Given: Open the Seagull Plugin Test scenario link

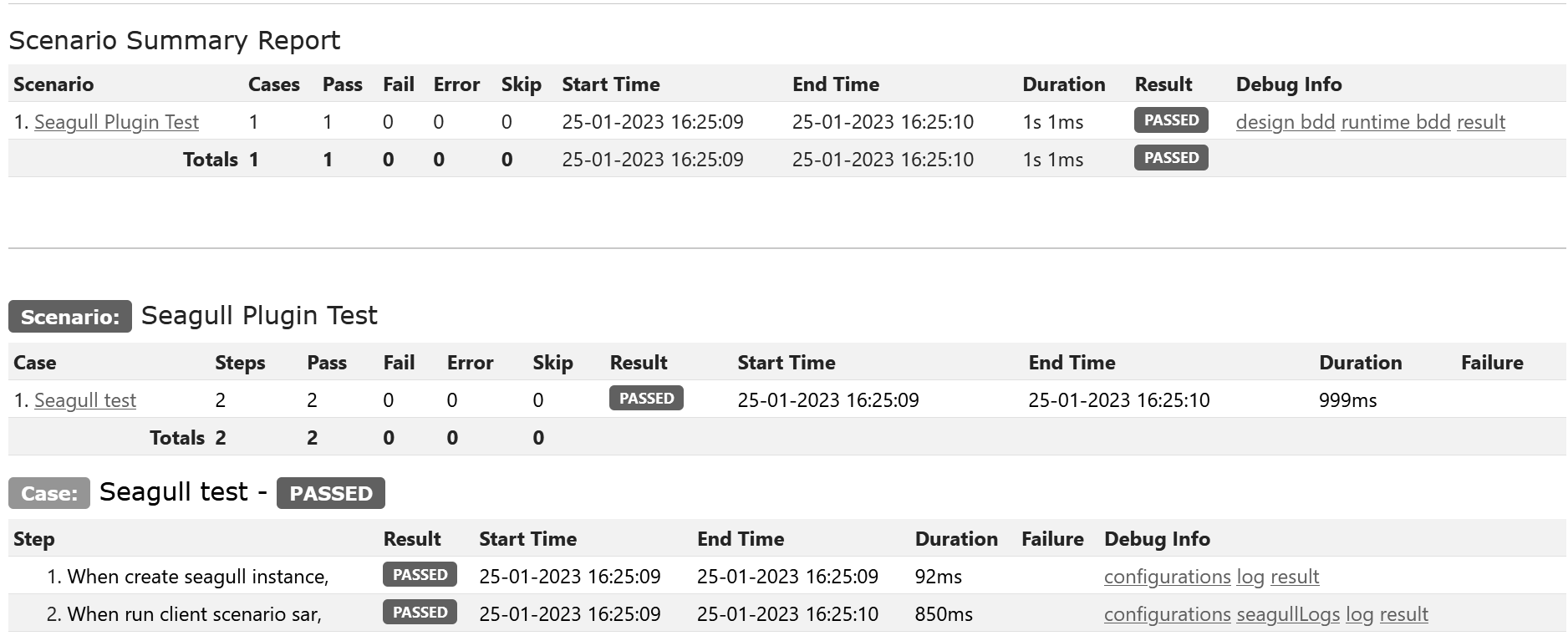Looking at the screenshot, I should [116, 122].
